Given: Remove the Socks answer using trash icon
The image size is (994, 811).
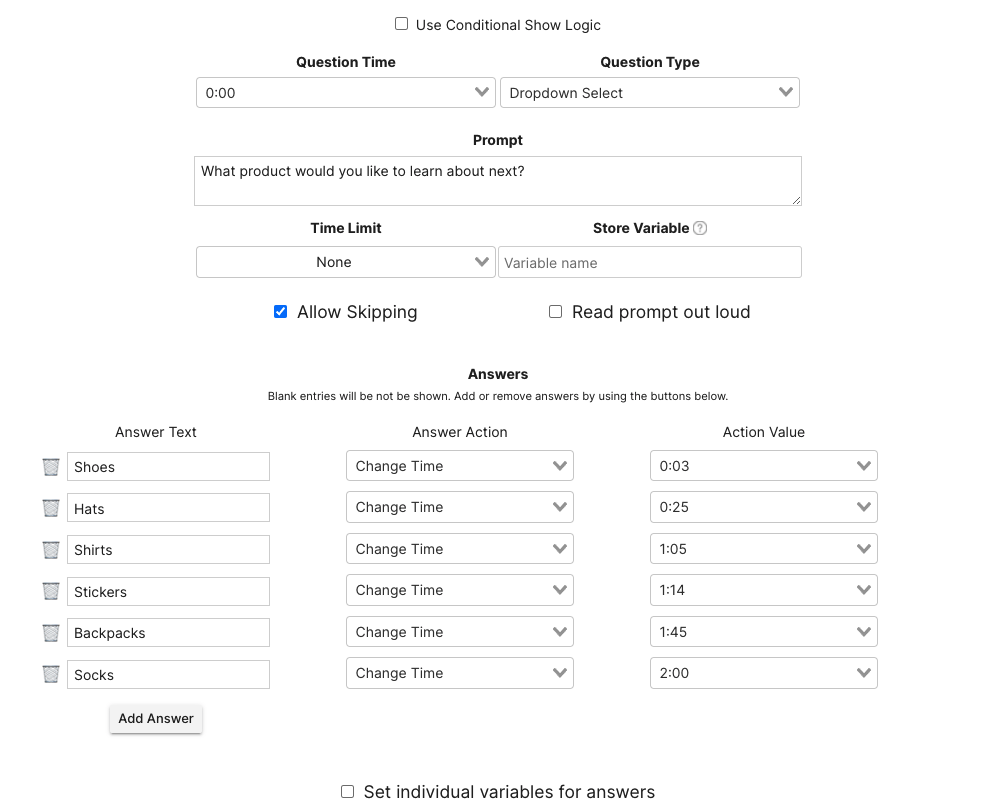Looking at the screenshot, I should point(51,674).
